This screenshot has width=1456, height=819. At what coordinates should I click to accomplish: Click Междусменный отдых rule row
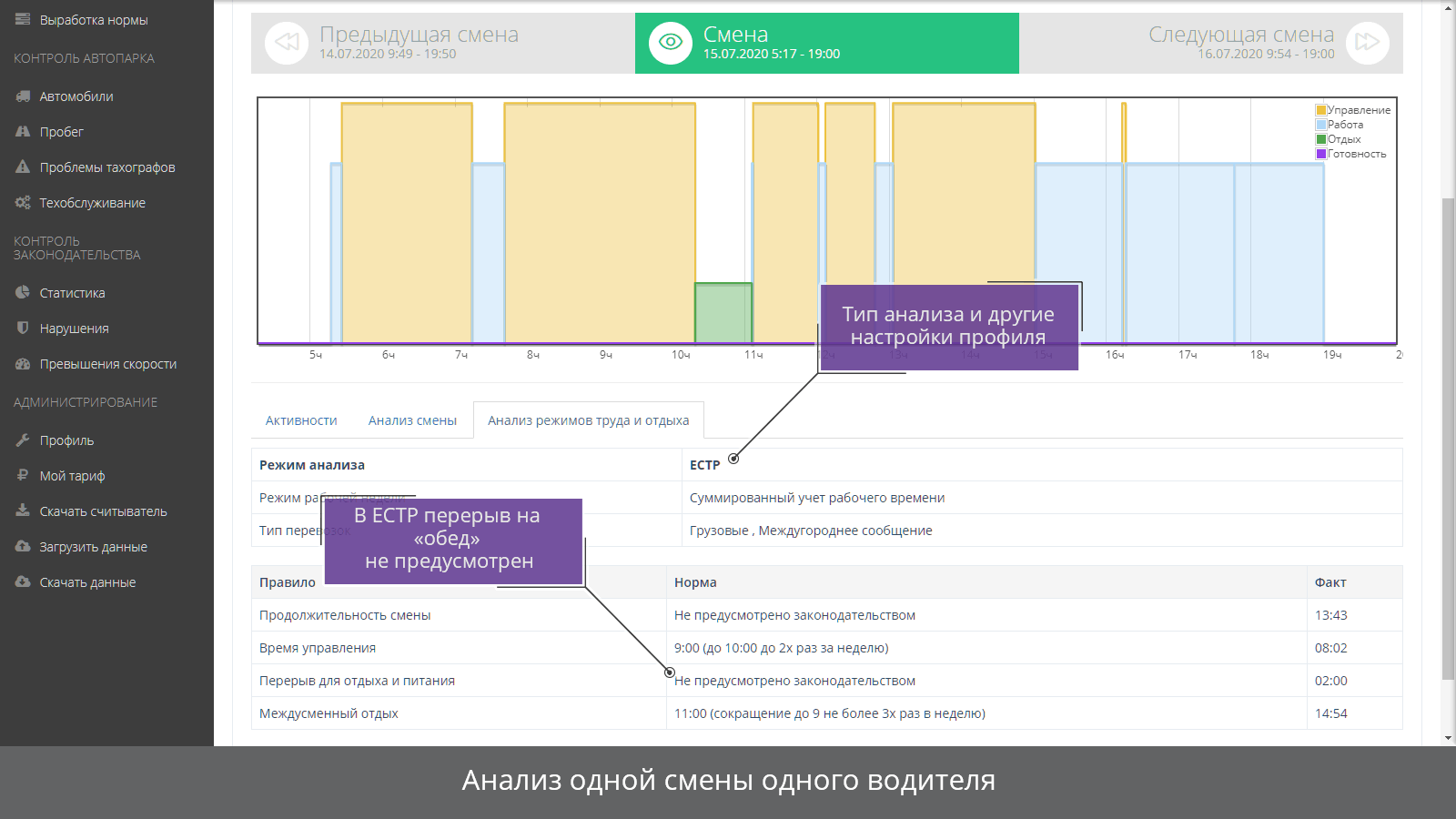826,713
